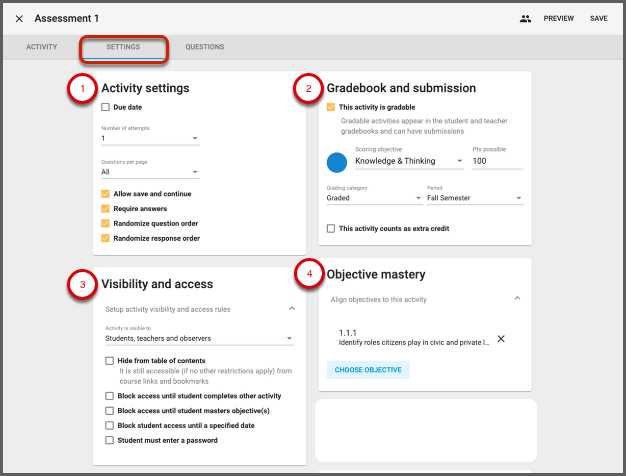Image resolution: width=626 pixels, height=476 pixels.
Task: Toggle Randomize question order checkbox
Action: 106,224
